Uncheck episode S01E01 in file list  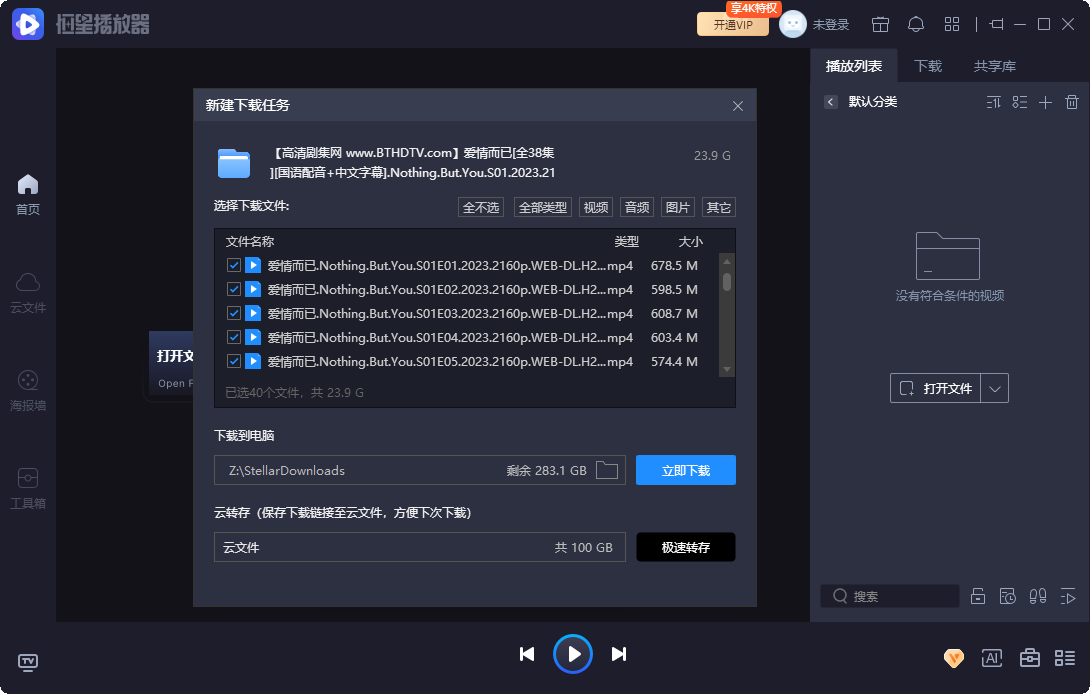click(x=234, y=265)
